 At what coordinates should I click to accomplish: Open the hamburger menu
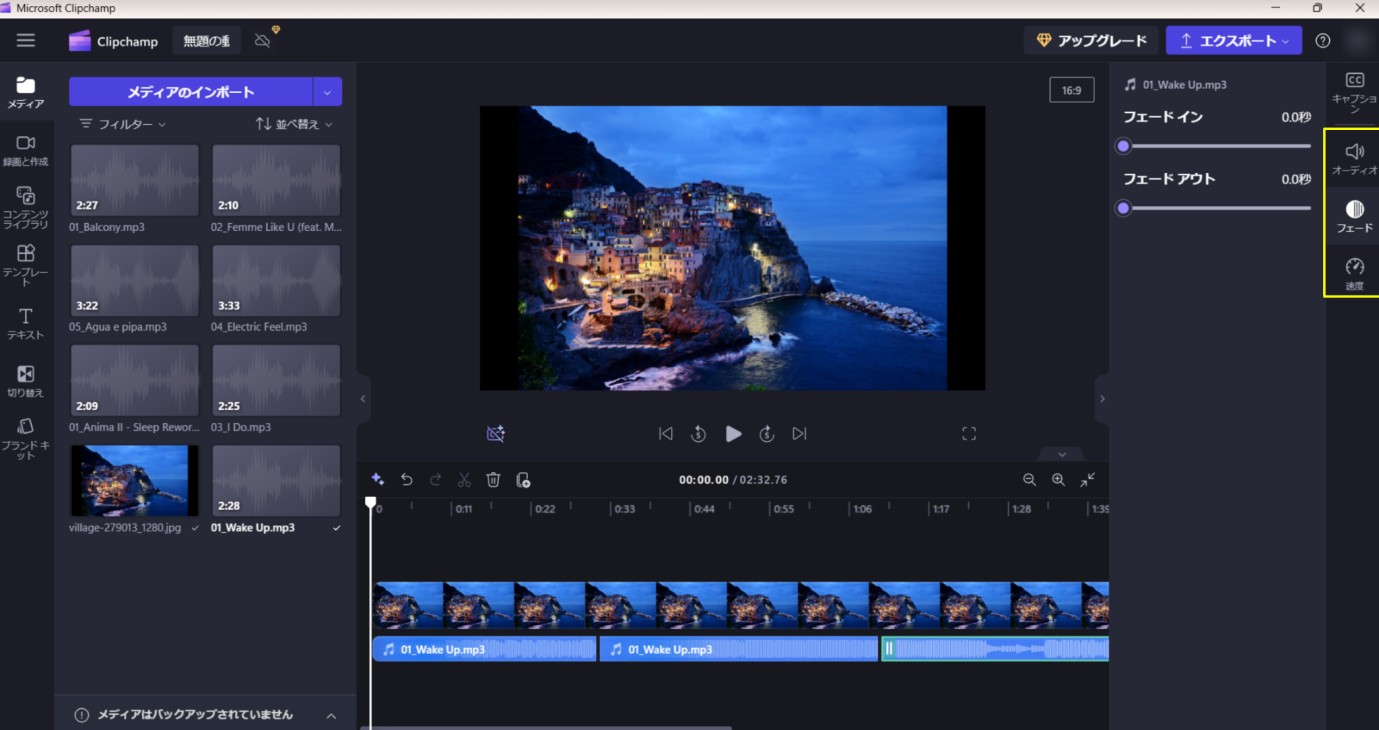tap(26, 41)
